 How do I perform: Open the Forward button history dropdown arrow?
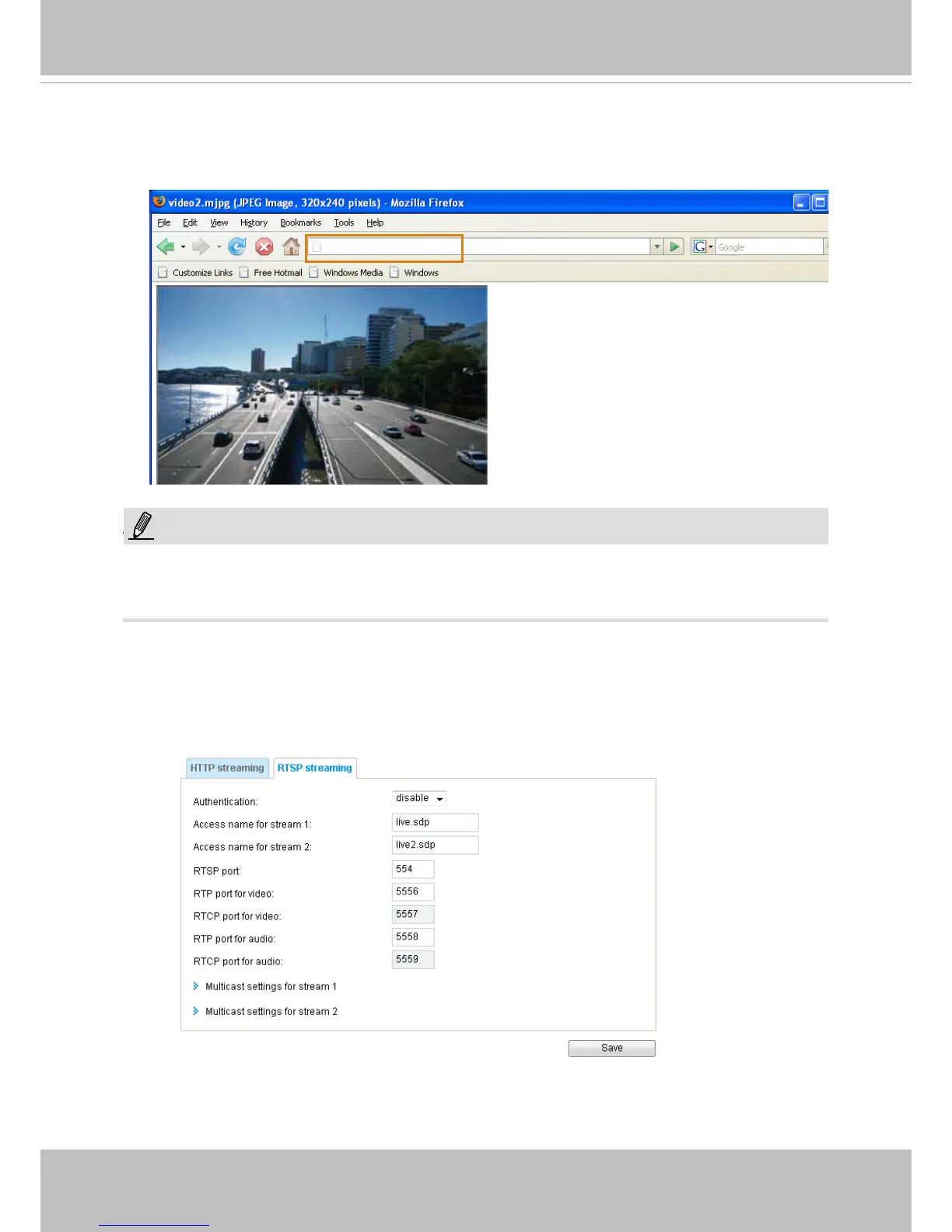pos(219,247)
